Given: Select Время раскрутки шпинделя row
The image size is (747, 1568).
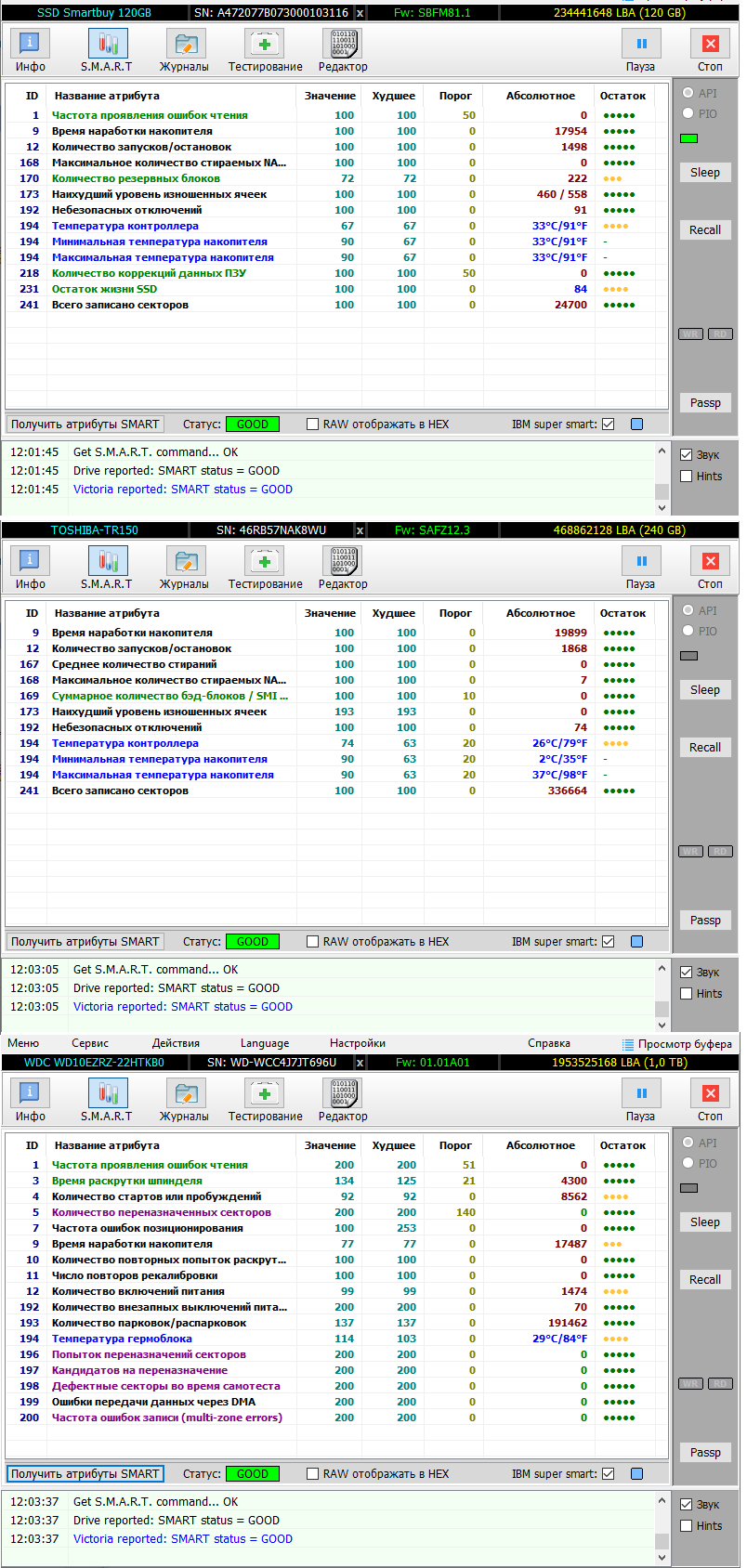Looking at the screenshot, I should (x=335, y=1181).
